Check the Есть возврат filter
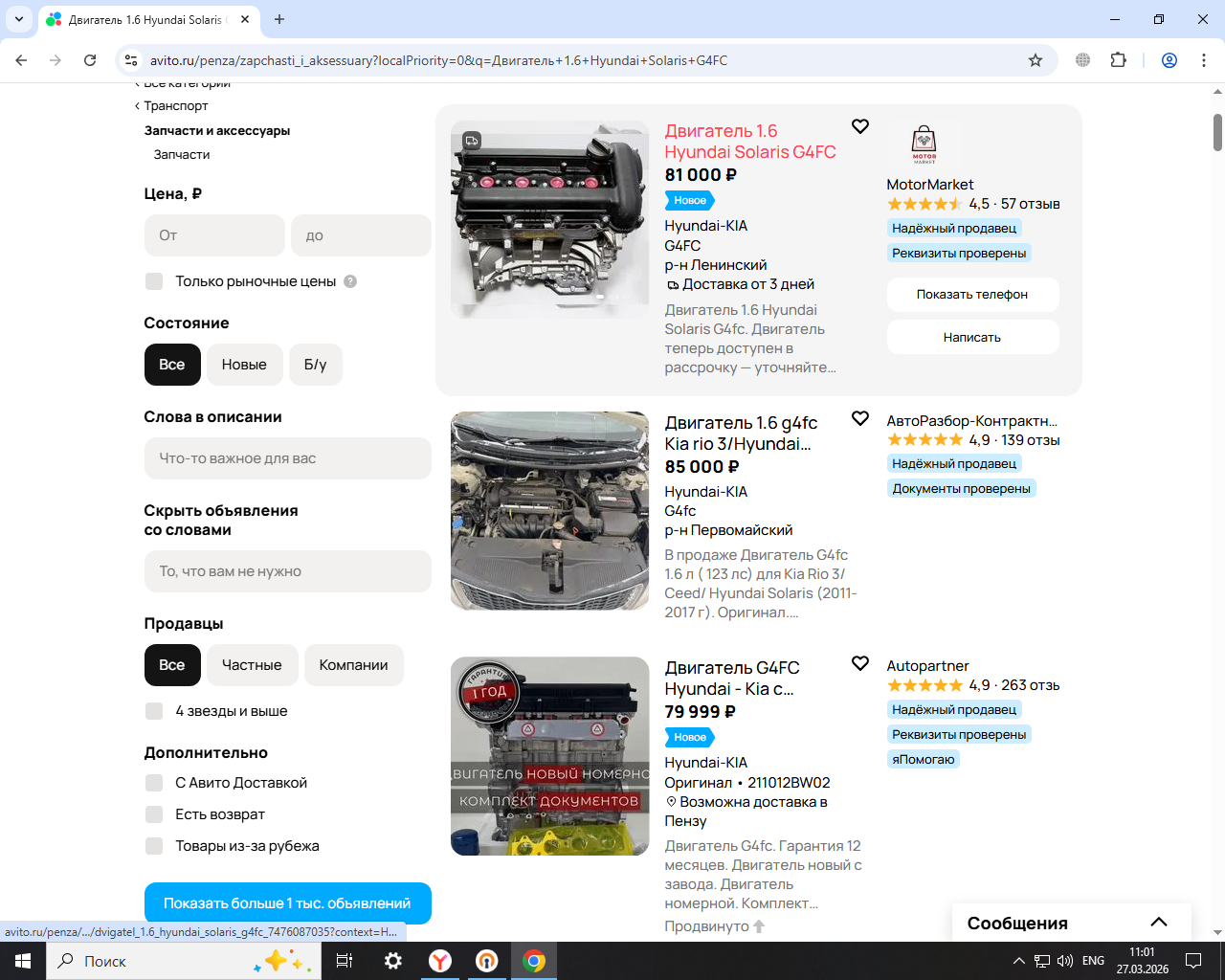1225x980 pixels. pyautogui.click(x=154, y=814)
